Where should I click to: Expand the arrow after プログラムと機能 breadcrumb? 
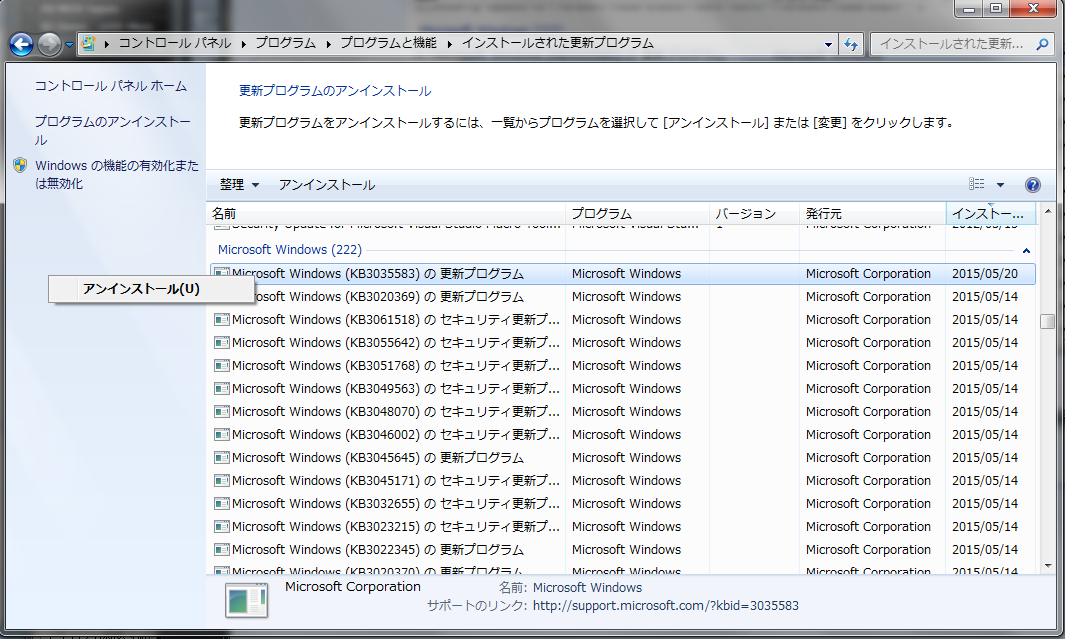click(x=450, y=43)
